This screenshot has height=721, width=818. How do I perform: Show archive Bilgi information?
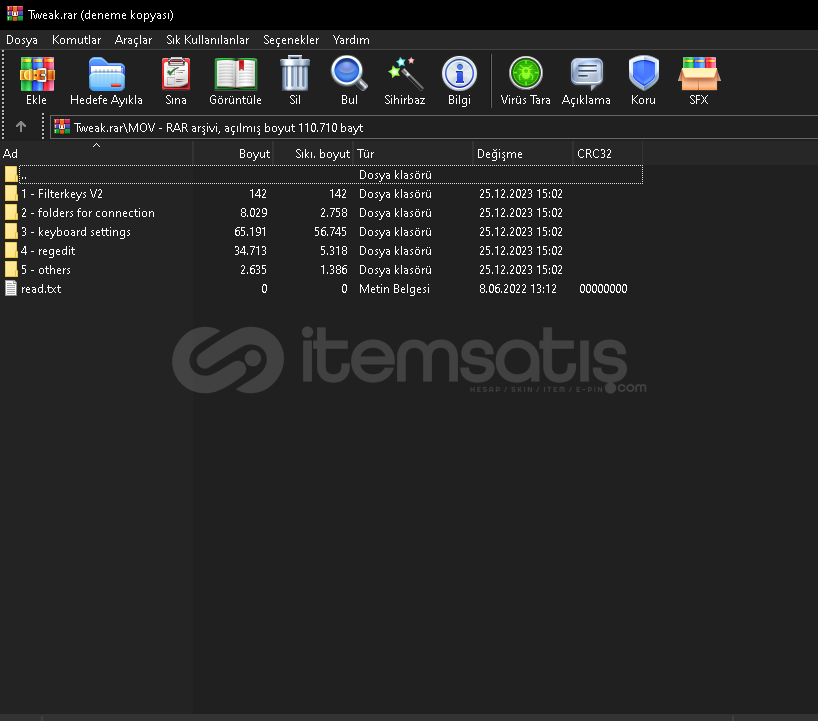click(459, 81)
